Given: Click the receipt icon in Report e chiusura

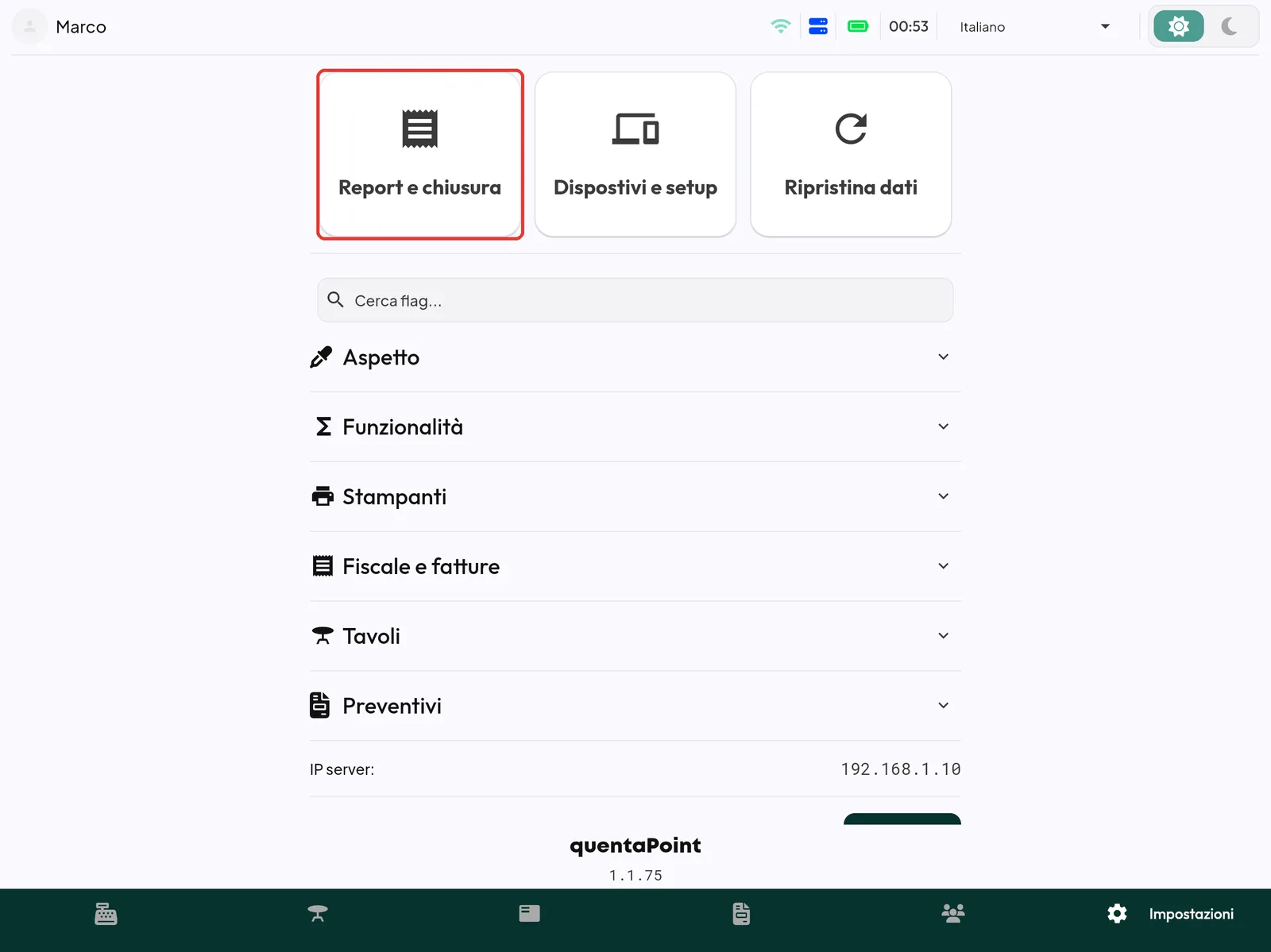Looking at the screenshot, I should (419, 129).
